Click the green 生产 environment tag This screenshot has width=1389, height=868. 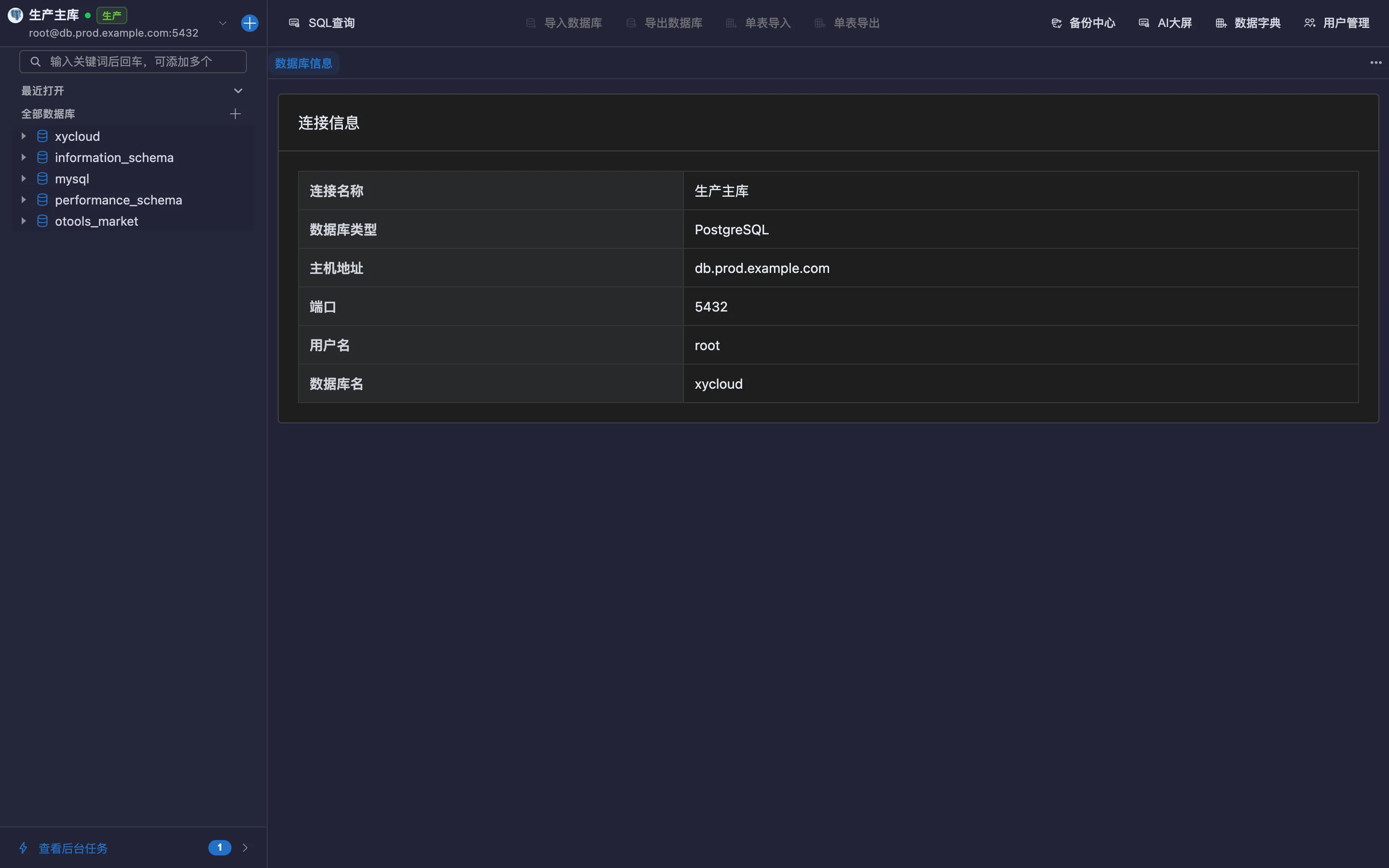click(x=112, y=15)
